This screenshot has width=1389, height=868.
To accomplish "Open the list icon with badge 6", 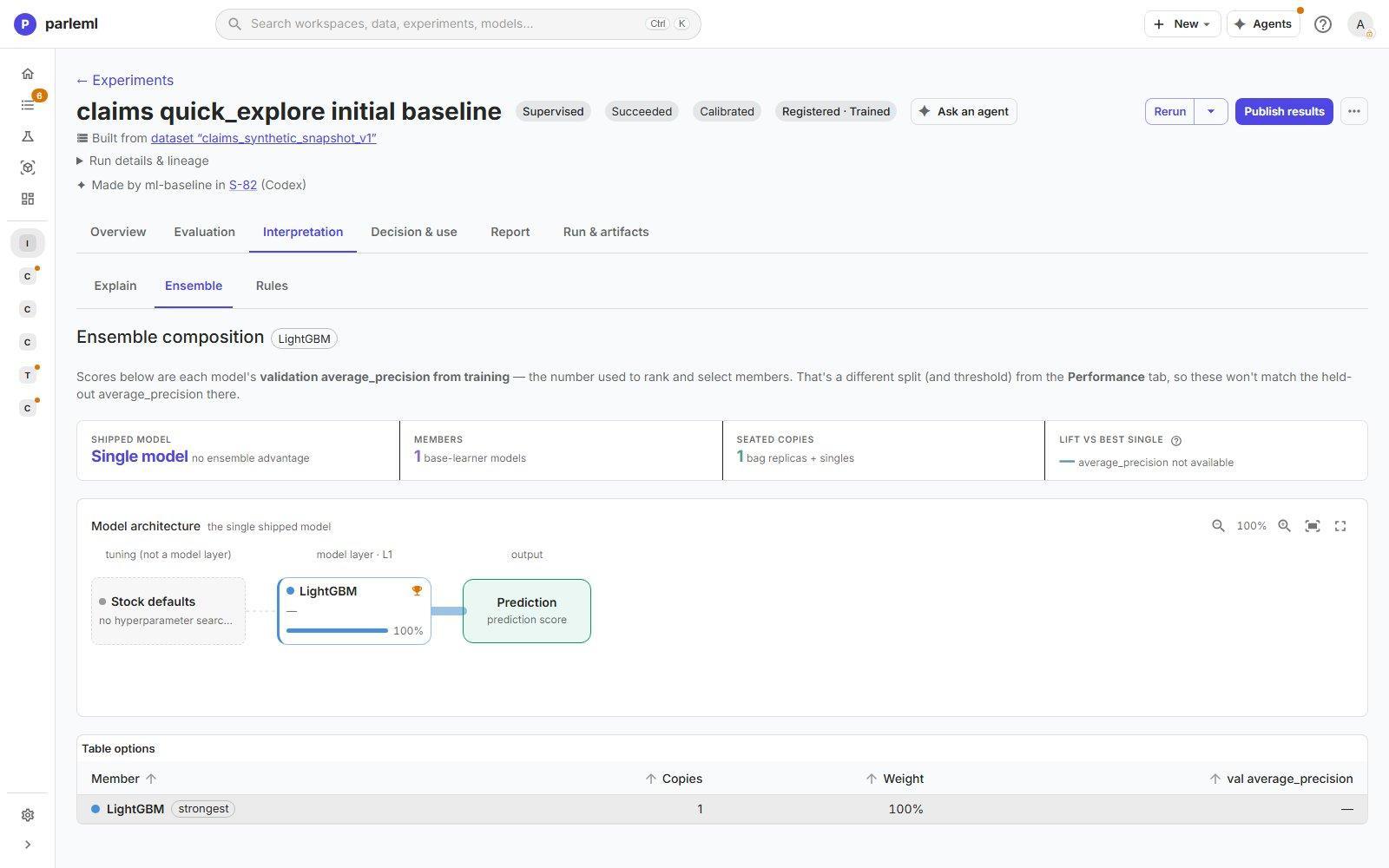I will 28,105.
